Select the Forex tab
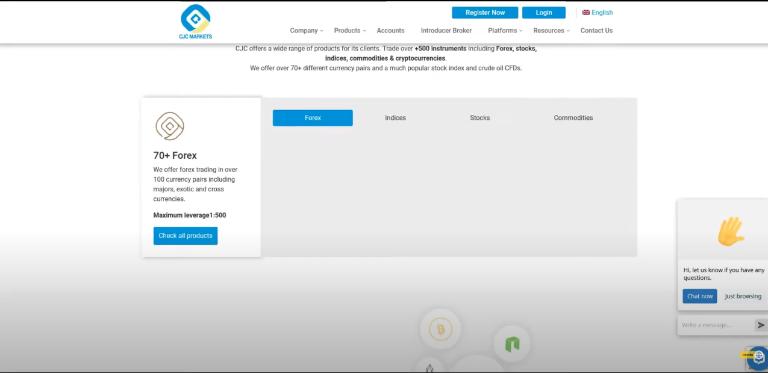 click(312, 118)
